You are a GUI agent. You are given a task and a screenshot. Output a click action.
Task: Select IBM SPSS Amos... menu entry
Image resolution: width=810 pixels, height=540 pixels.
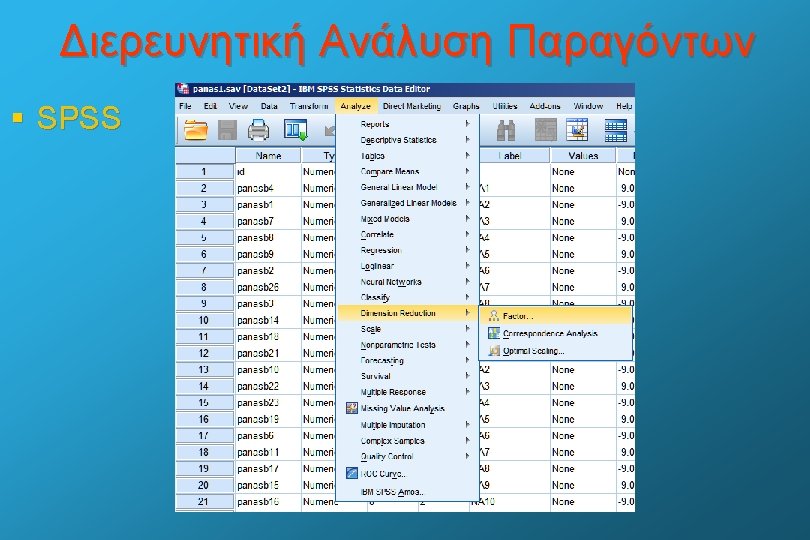tap(407, 492)
